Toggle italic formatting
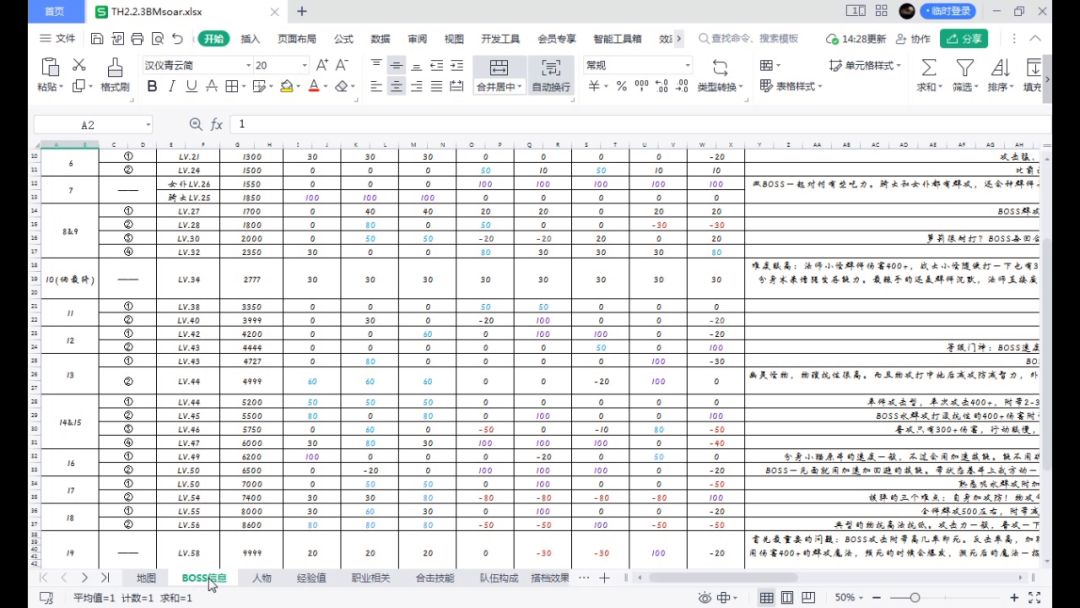 pyautogui.click(x=171, y=87)
